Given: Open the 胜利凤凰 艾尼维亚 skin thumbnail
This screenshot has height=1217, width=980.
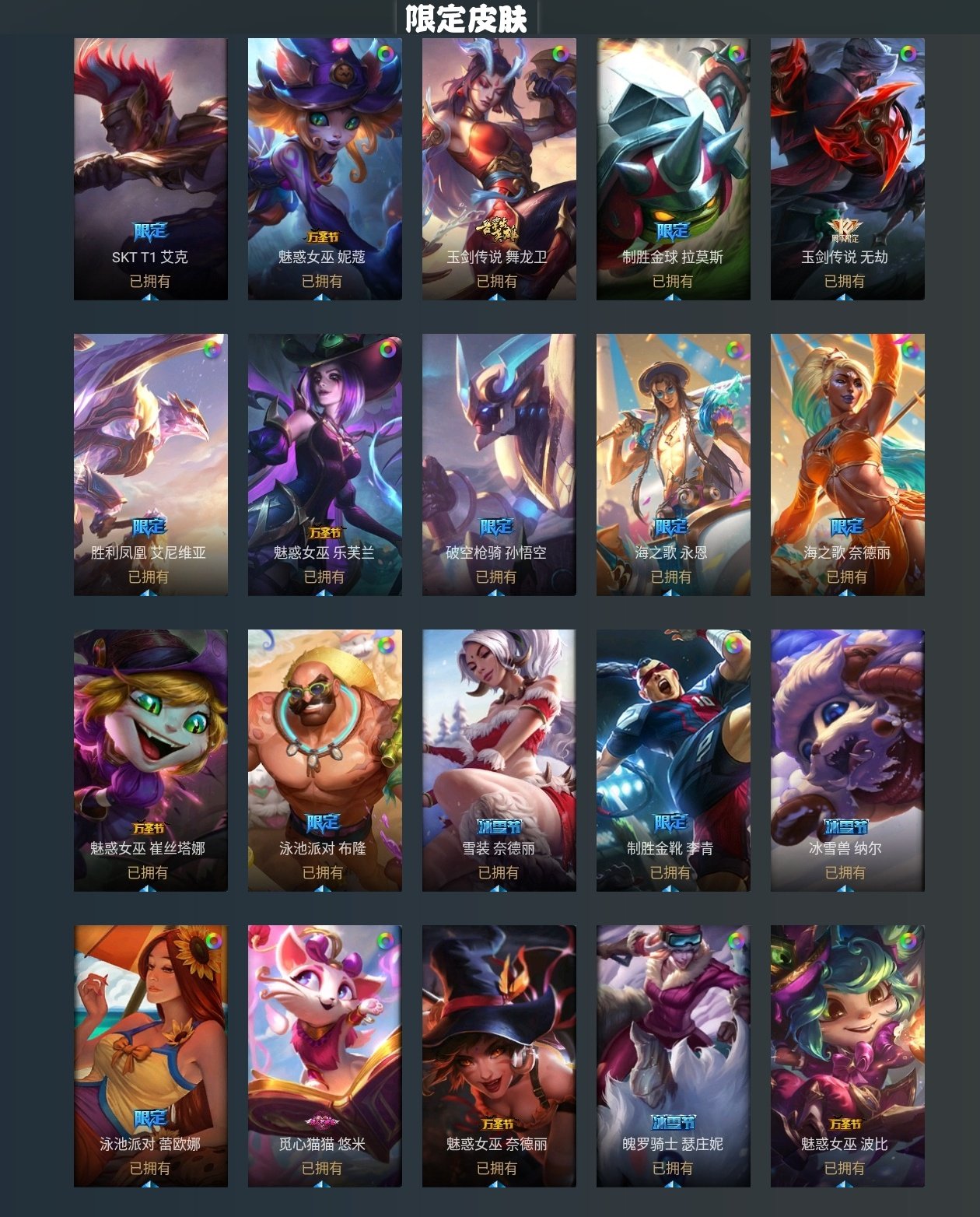Looking at the screenshot, I should [x=151, y=465].
